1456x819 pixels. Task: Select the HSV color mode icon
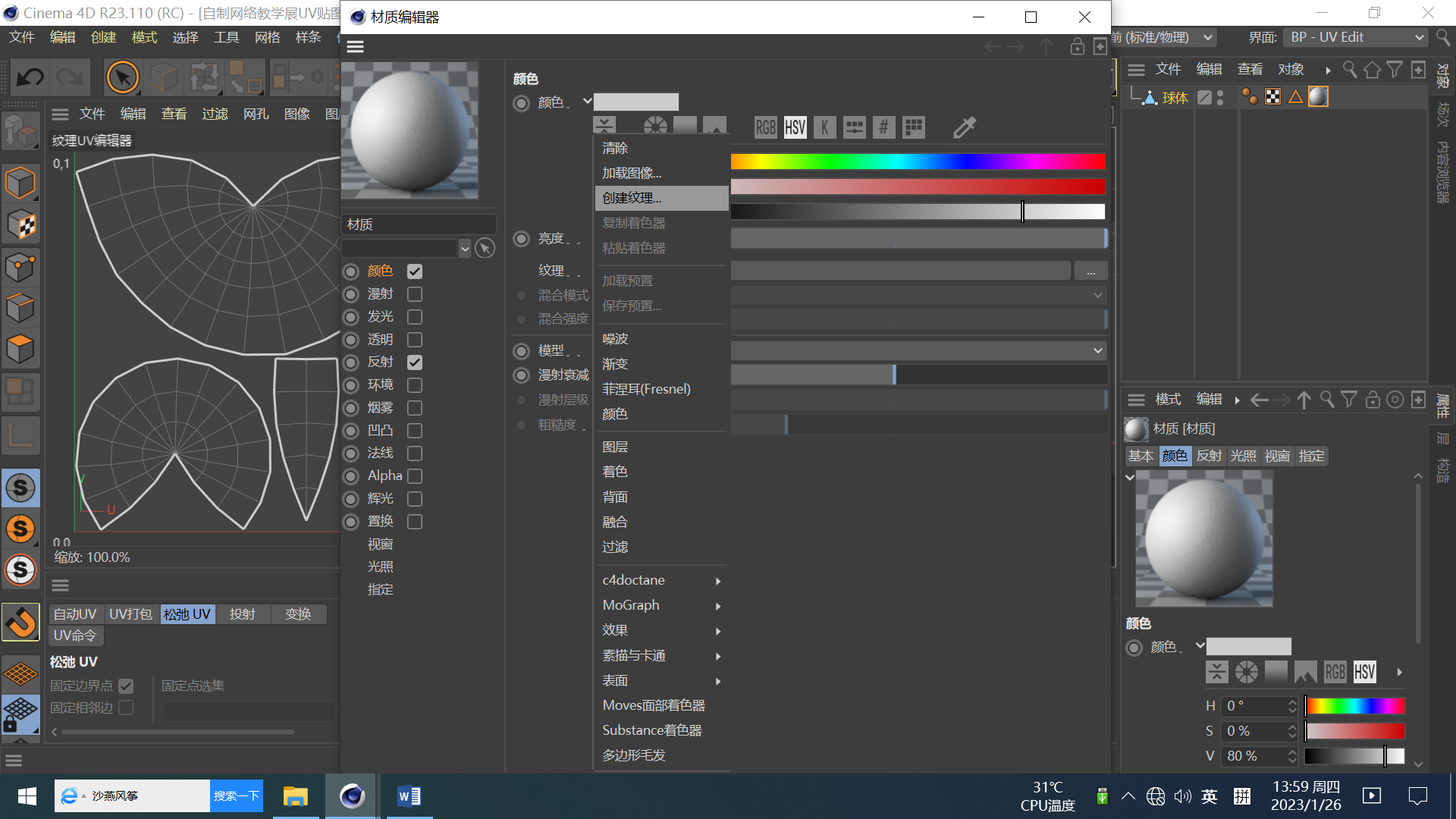click(795, 127)
